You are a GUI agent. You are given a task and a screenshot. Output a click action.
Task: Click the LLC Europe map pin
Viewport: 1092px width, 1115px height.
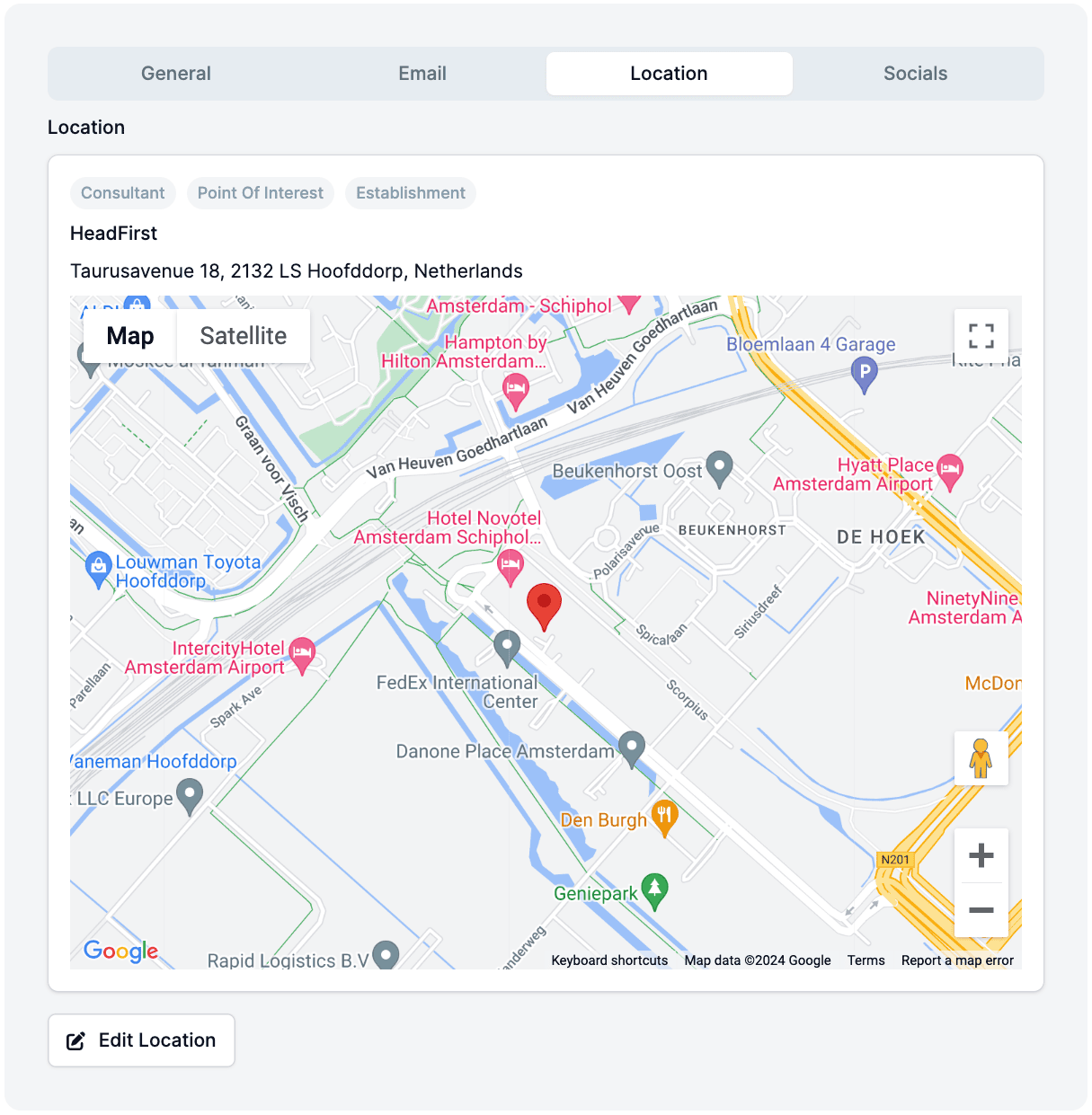click(x=189, y=796)
